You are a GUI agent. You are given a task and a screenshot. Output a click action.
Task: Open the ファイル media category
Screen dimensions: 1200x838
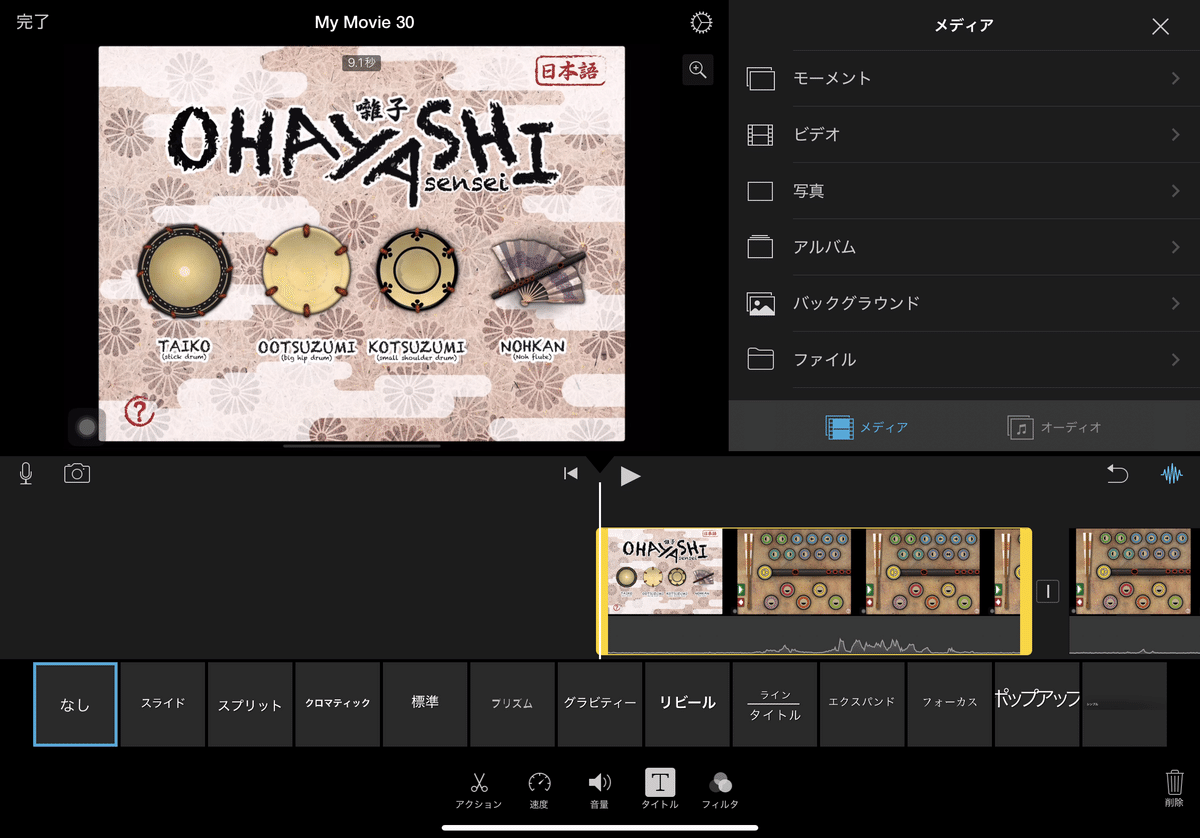pyautogui.click(x=964, y=359)
